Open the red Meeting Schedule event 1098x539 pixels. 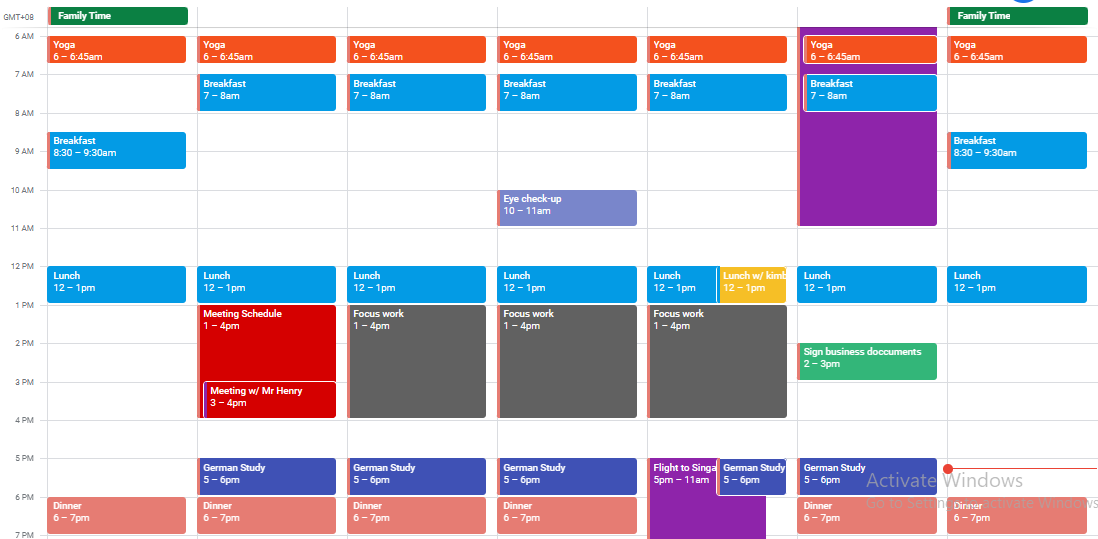[x=267, y=340]
